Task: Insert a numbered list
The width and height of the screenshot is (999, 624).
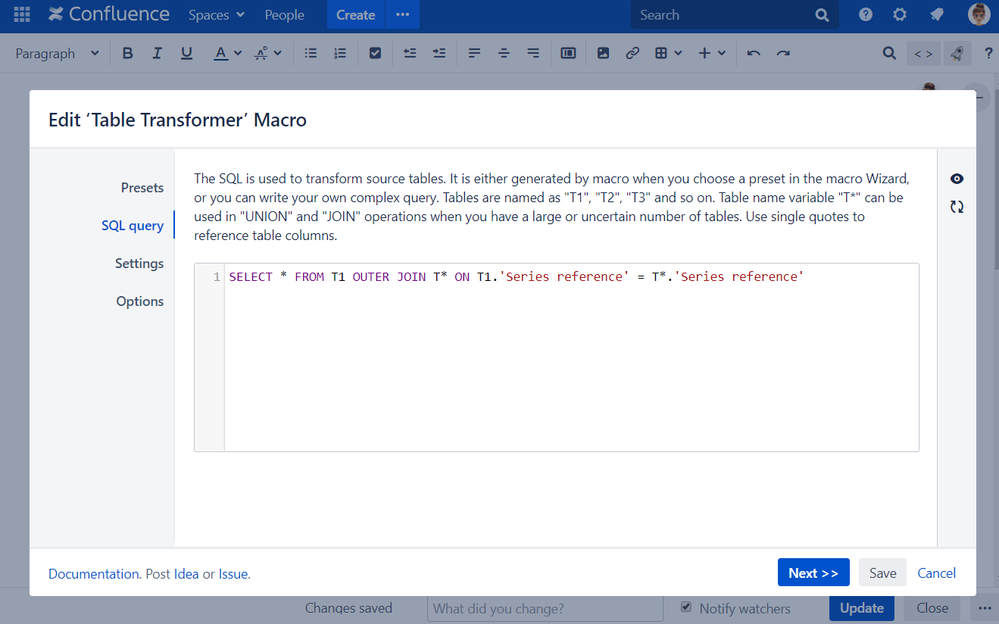Action: [x=340, y=54]
